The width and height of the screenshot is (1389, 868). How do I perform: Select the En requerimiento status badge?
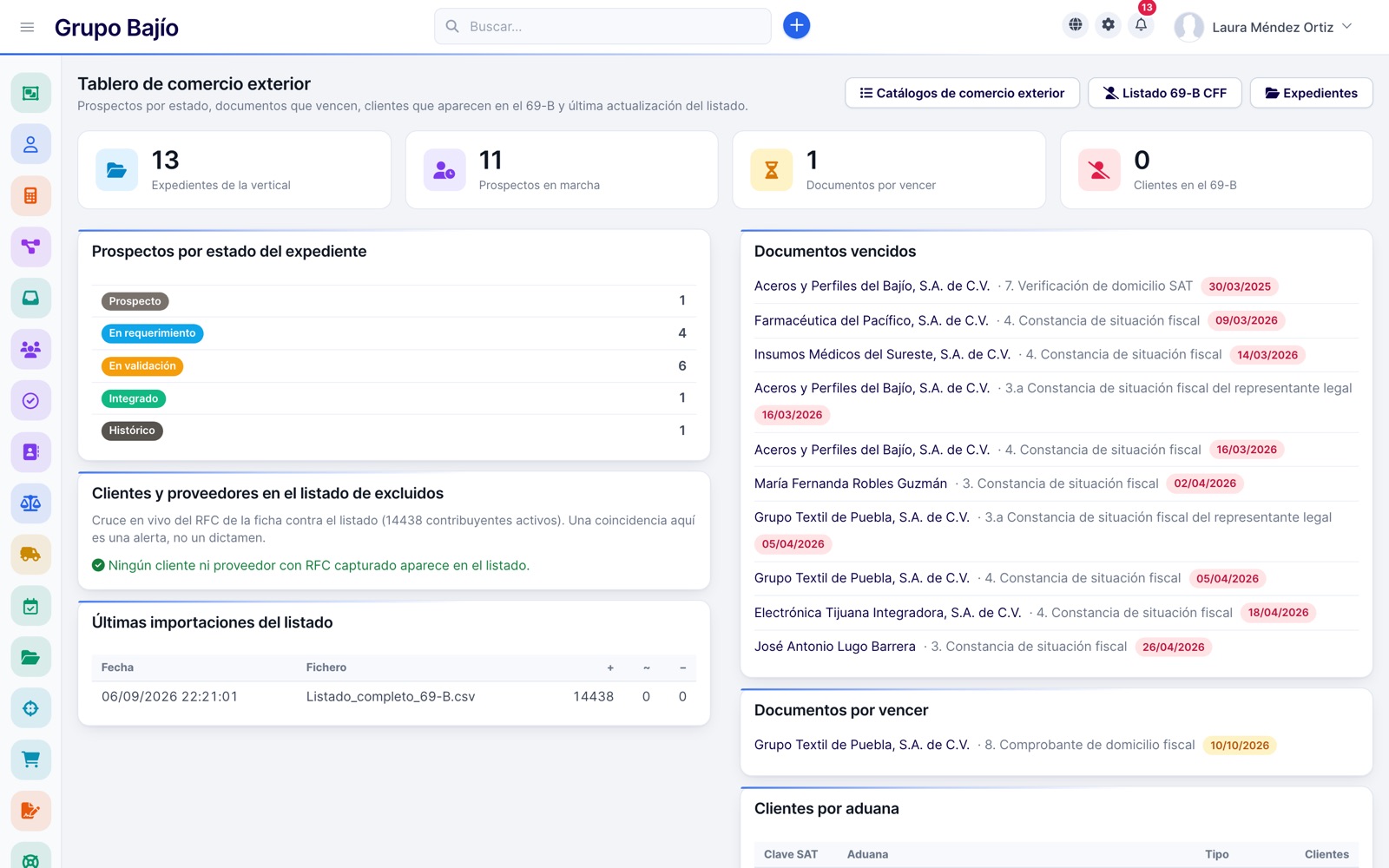tap(152, 333)
